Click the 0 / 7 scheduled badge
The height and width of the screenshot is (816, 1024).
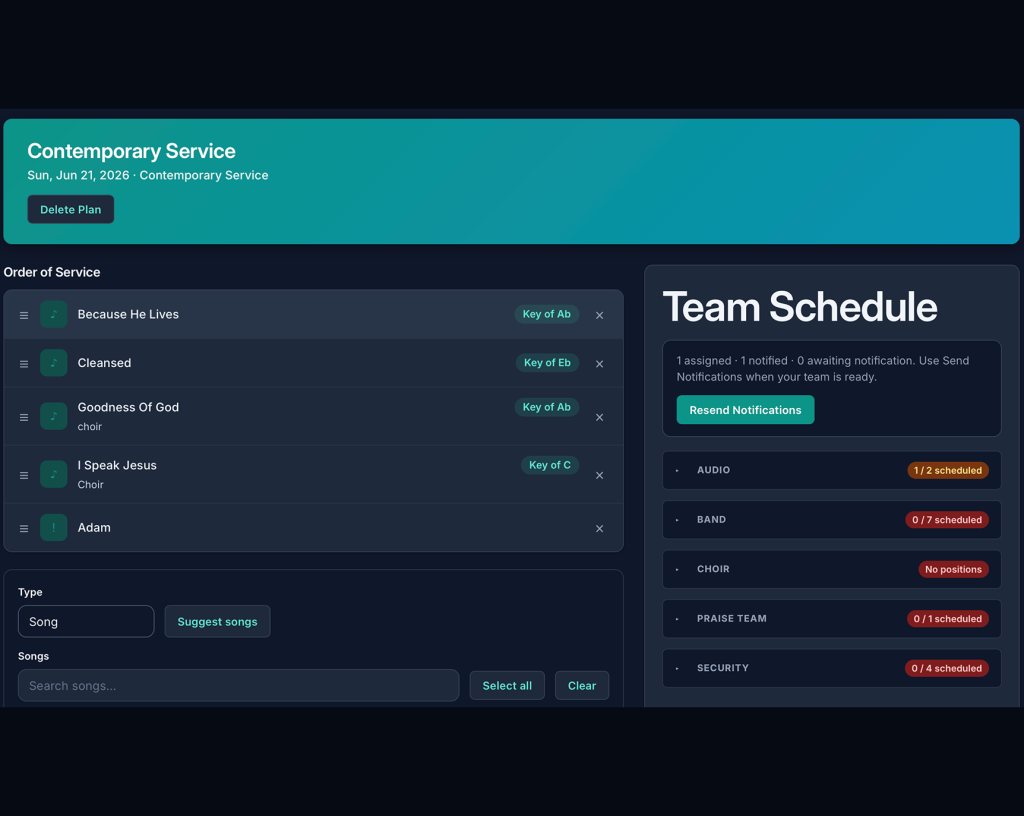pyautogui.click(x=947, y=520)
